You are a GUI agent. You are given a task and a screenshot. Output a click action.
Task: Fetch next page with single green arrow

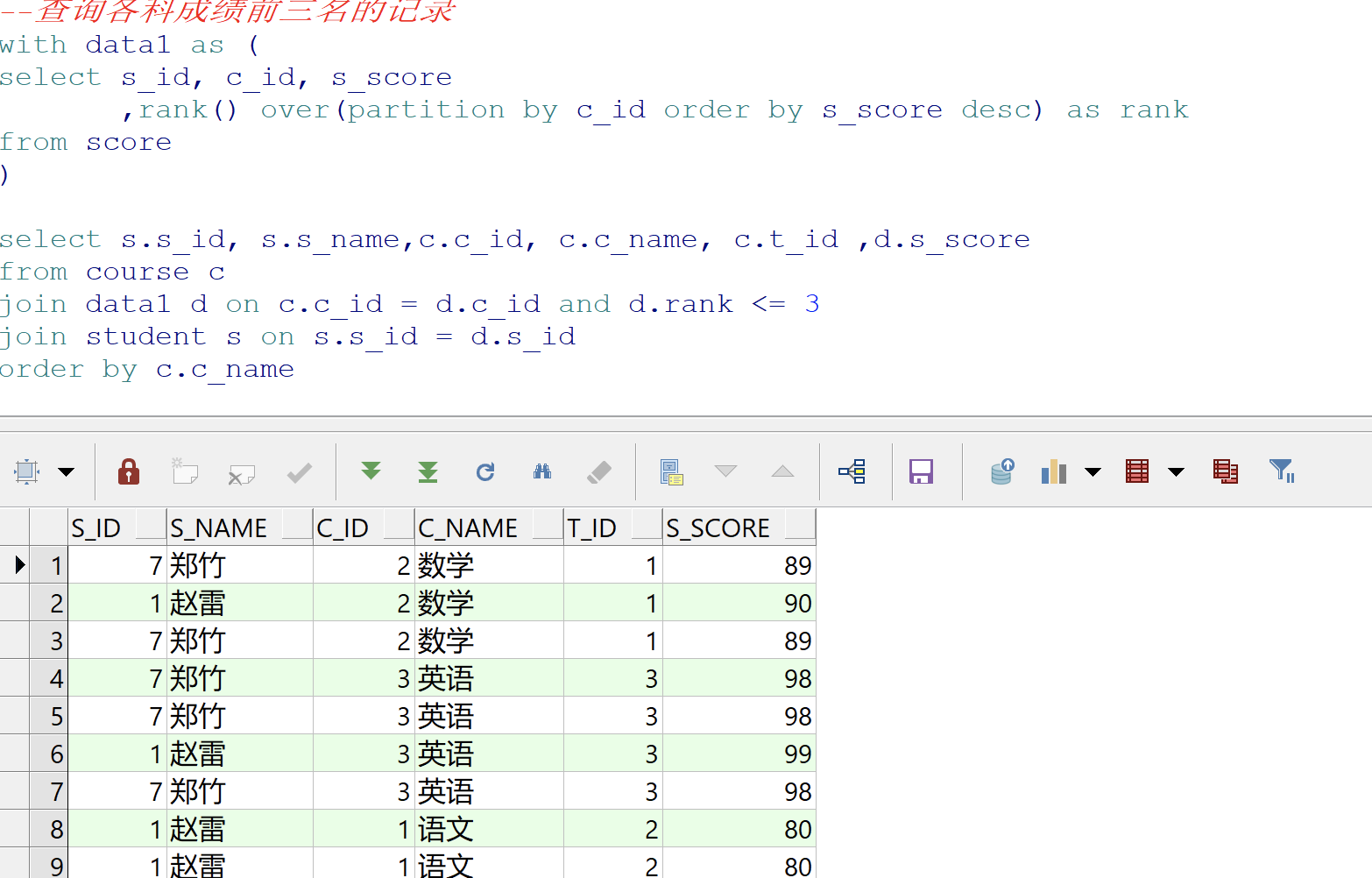tap(371, 471)
